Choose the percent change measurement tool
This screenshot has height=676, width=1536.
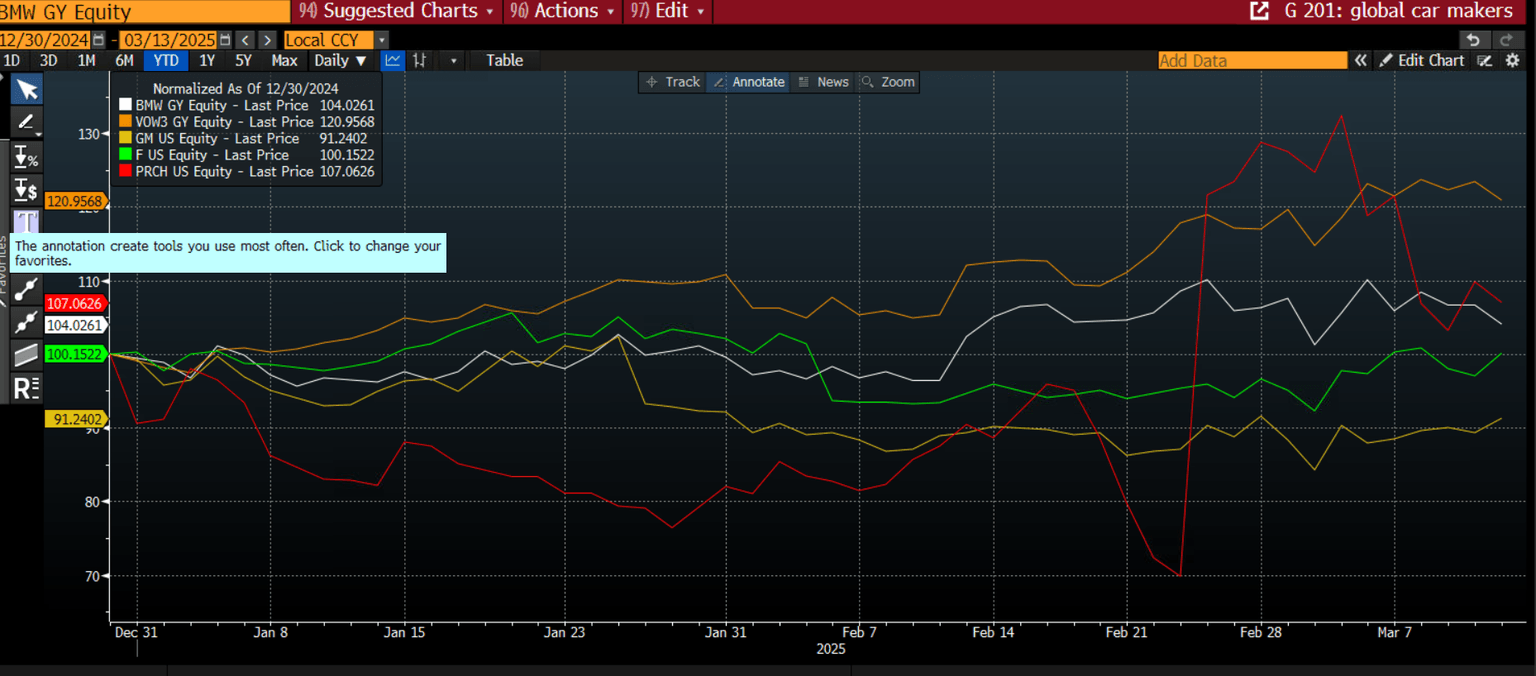point(26,156)
